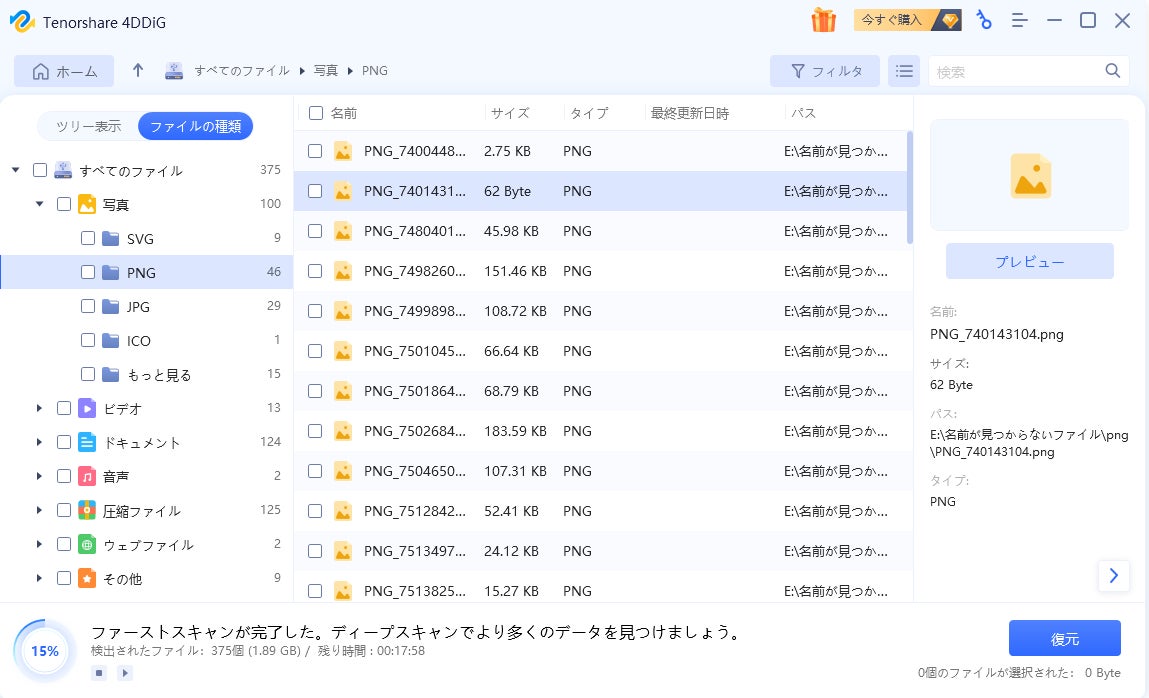Open the hamburger menu in title bar
The width and height of the screenshot is (1149, 698).
1020,20
